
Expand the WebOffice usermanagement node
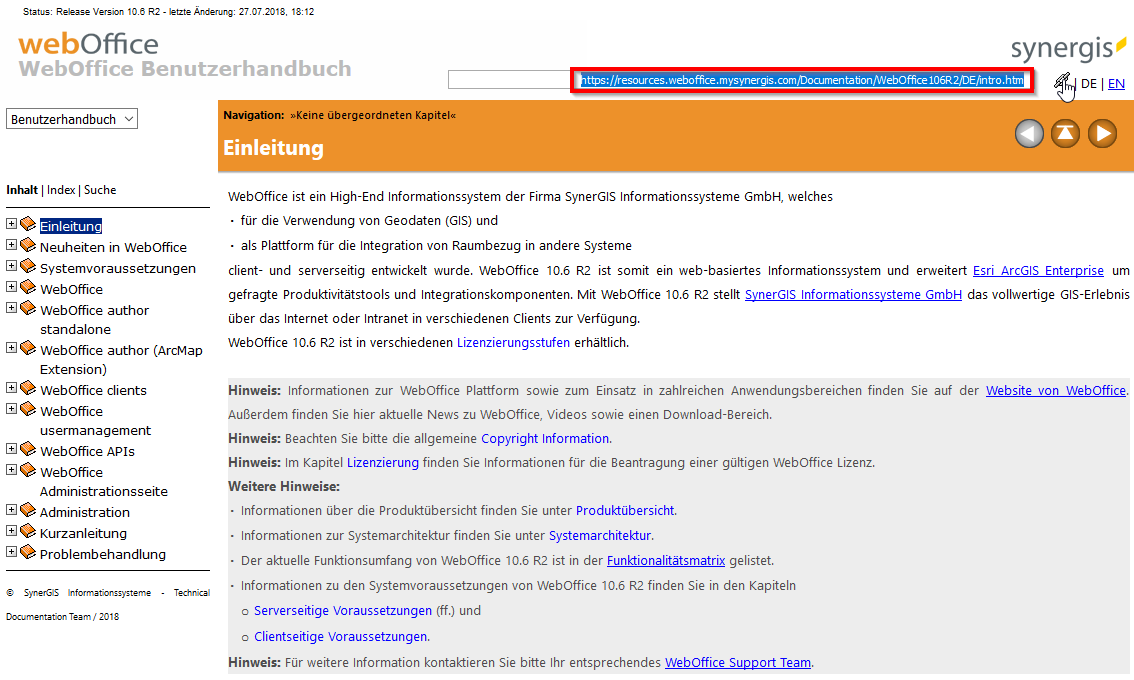(12, 409)
